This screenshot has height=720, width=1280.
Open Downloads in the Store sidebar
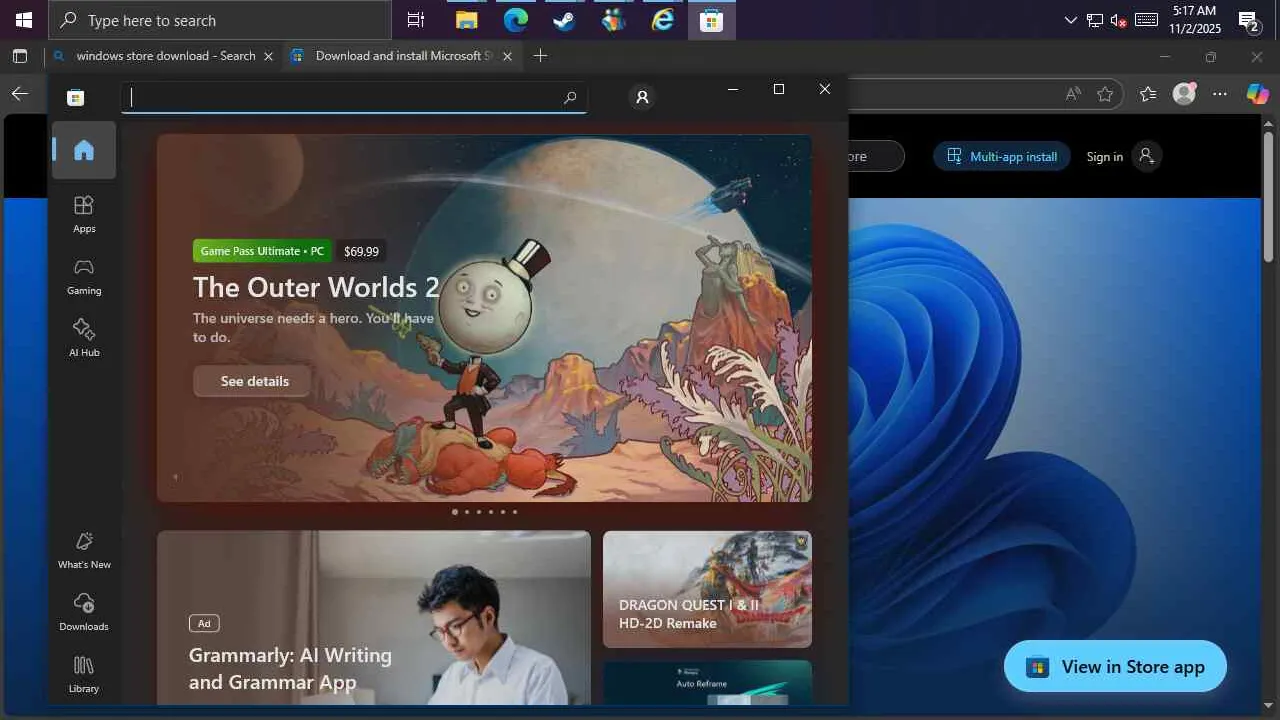[x=84, y=611]
